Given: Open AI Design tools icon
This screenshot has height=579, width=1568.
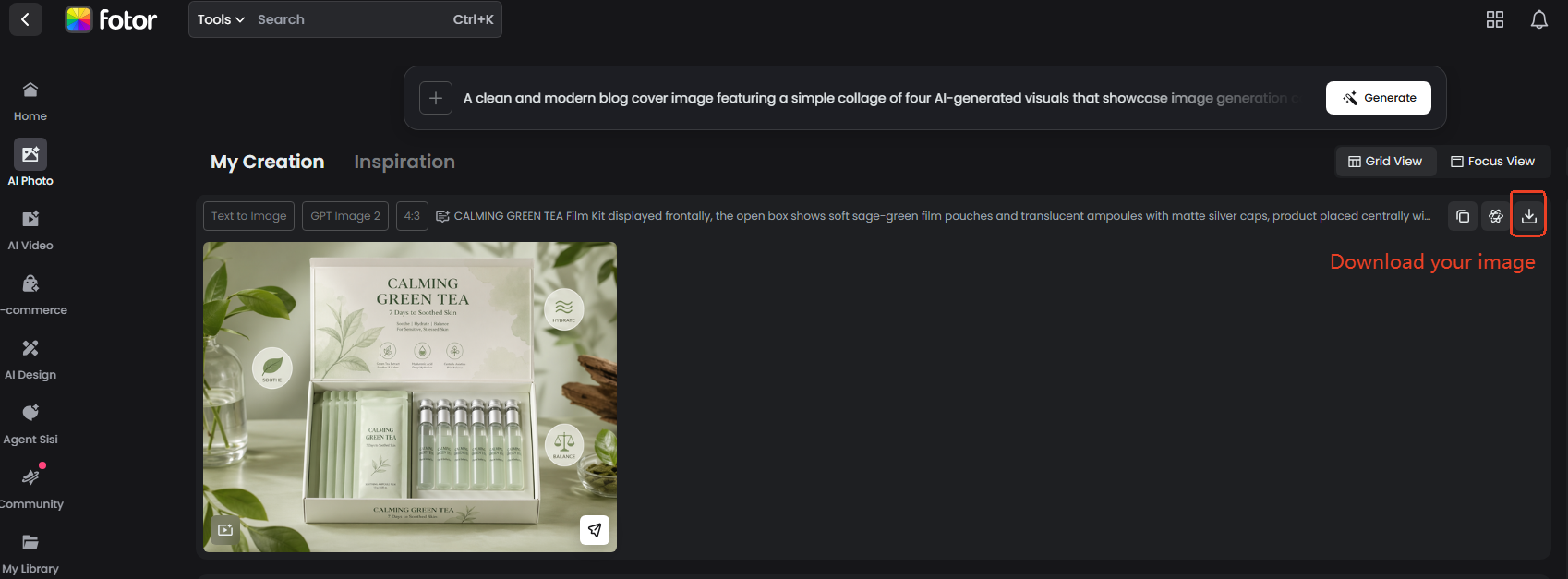Looking at the screenshot, I should pyautogui.click(x=30, y=348).
